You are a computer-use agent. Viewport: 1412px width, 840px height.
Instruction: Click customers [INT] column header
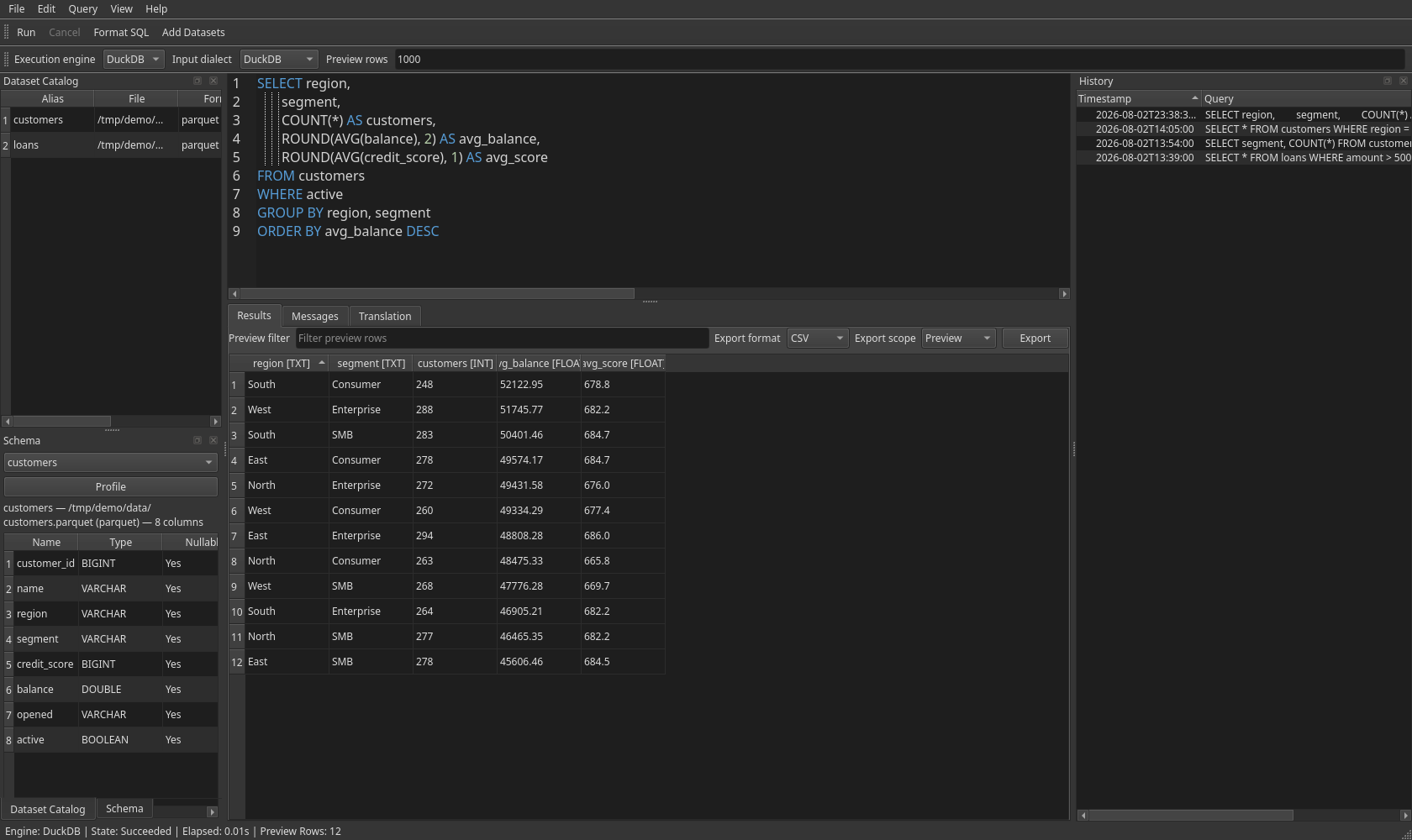(x=455, y=363)
